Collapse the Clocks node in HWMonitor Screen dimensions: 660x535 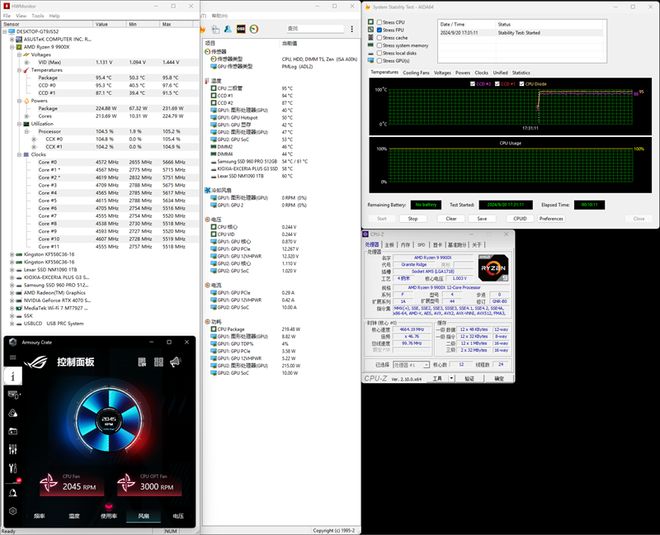pos(19,154)
